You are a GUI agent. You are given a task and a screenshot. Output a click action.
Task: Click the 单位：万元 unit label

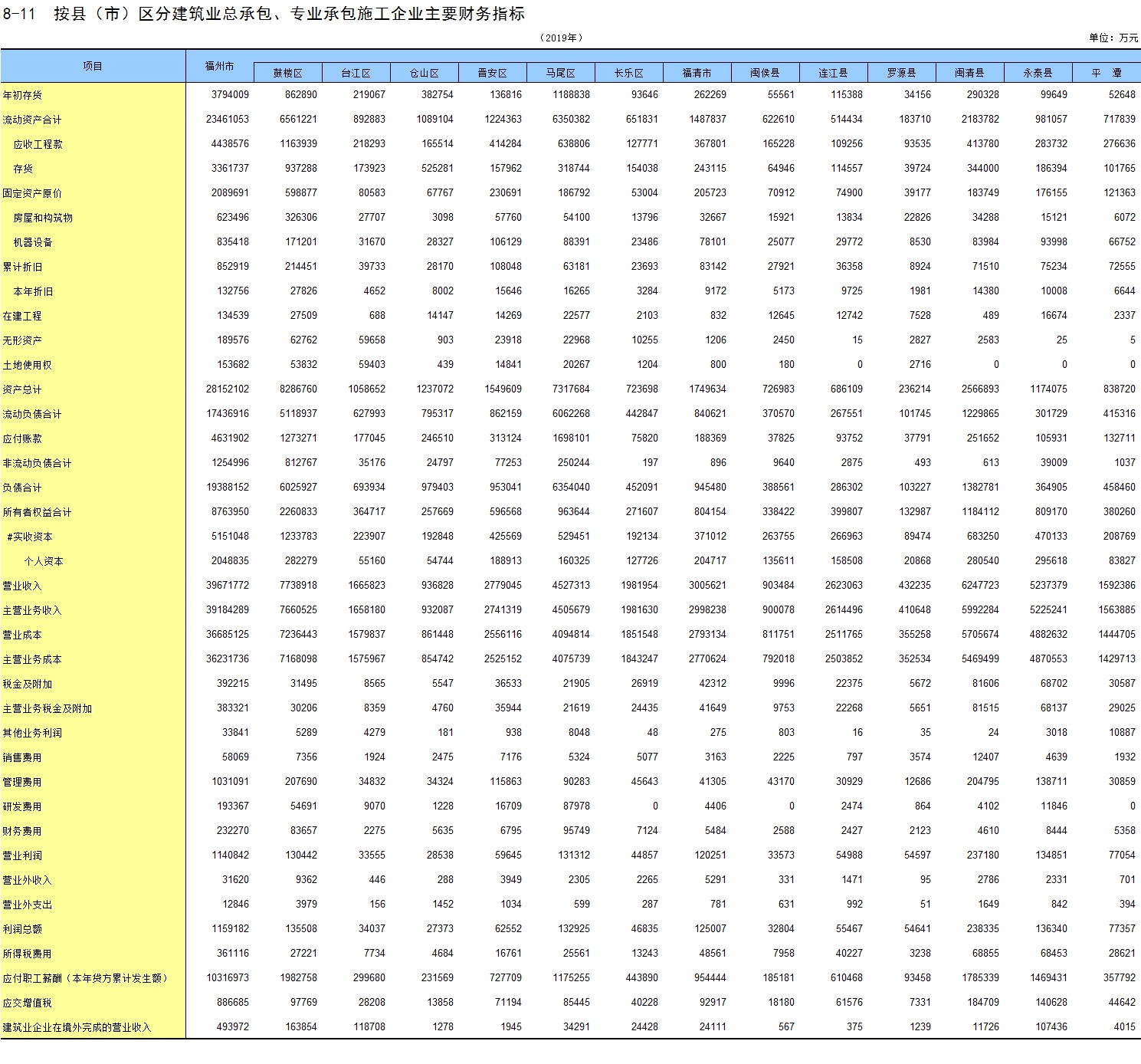[1113, 38]
